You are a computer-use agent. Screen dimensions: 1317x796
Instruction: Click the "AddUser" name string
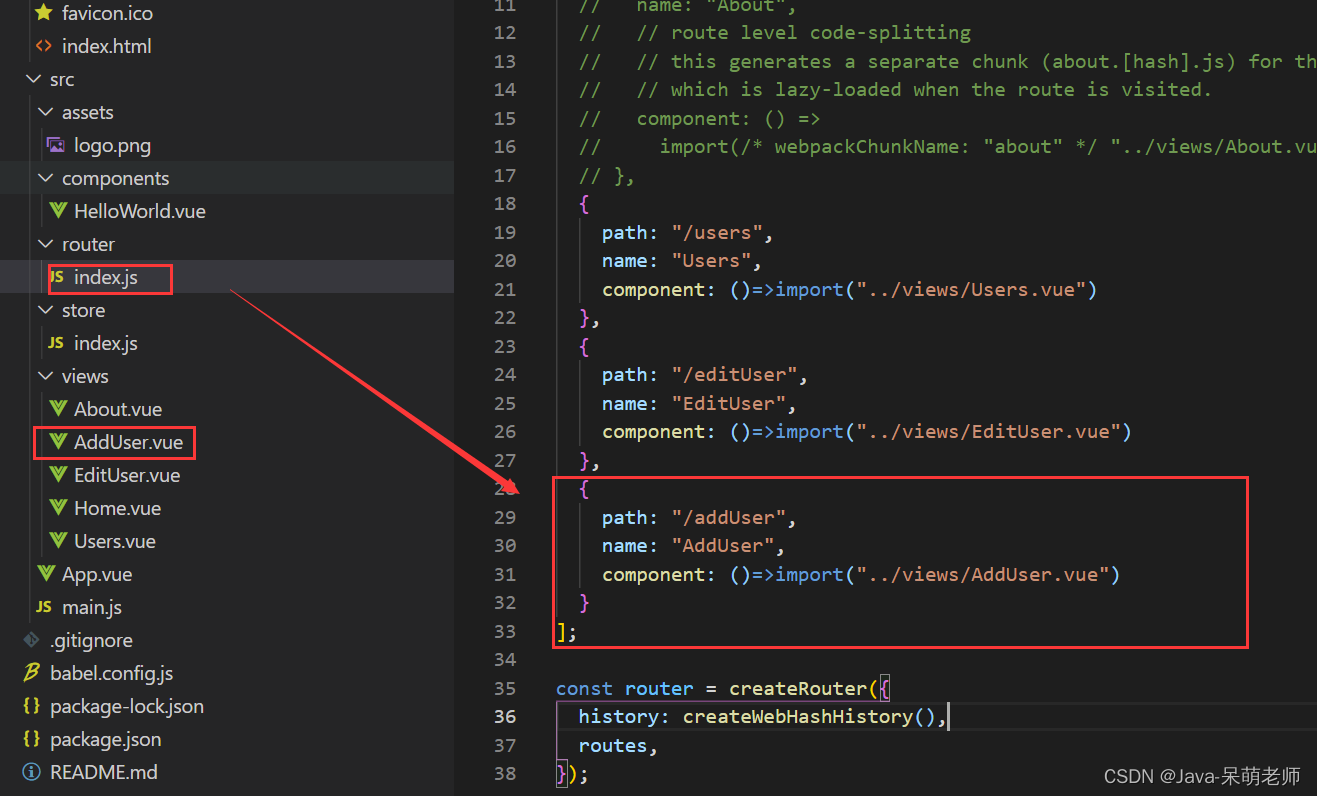click(x=723, y=545)
